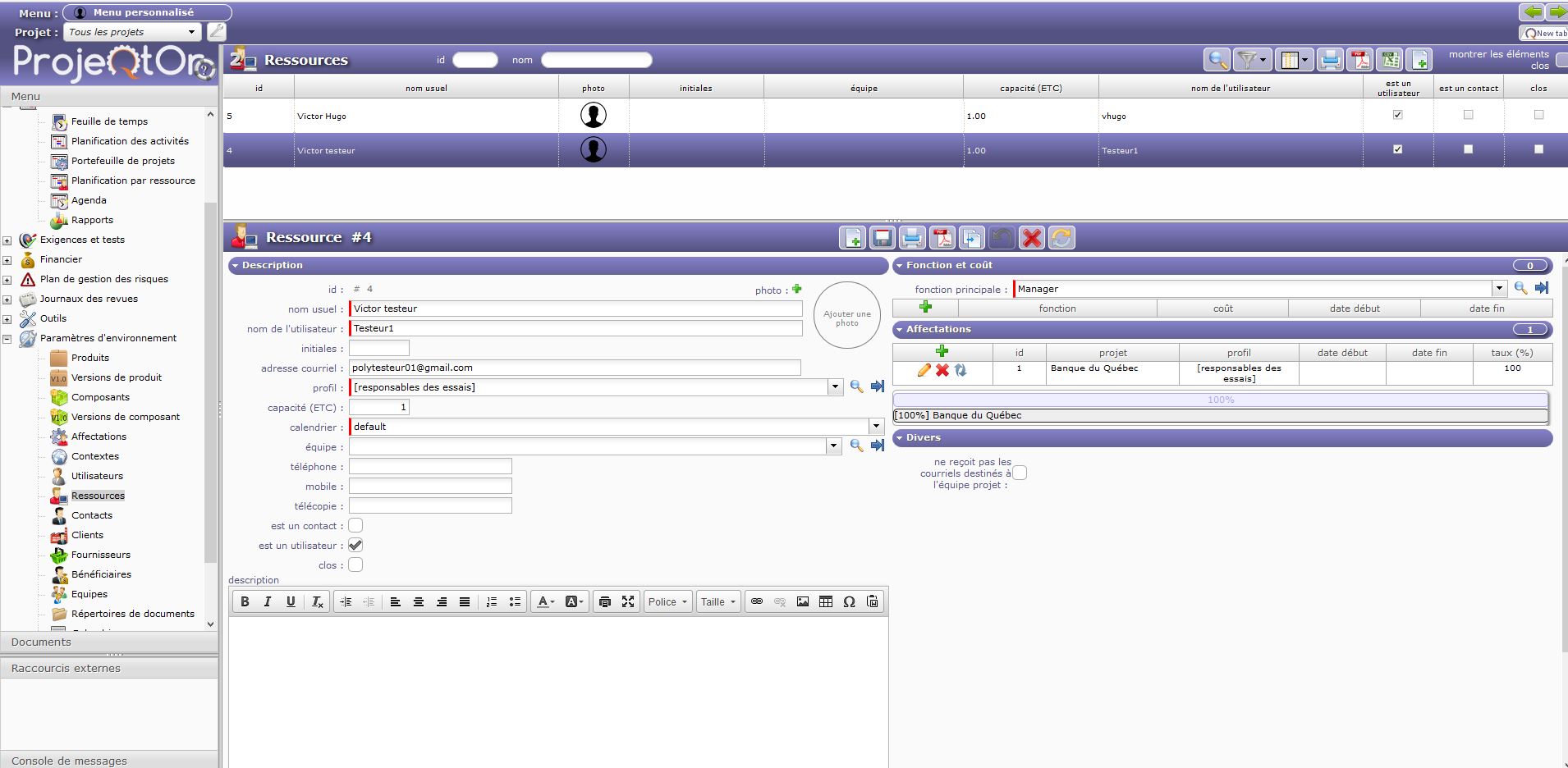Image resolution: width=1568 pixels, height=768 pixels.
Task: Toggle full screen for the description editor
Action: (x=628, y=601)
